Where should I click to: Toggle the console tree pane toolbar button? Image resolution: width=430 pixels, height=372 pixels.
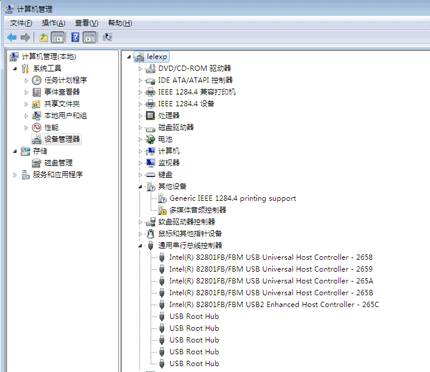[x=58, y=37]
